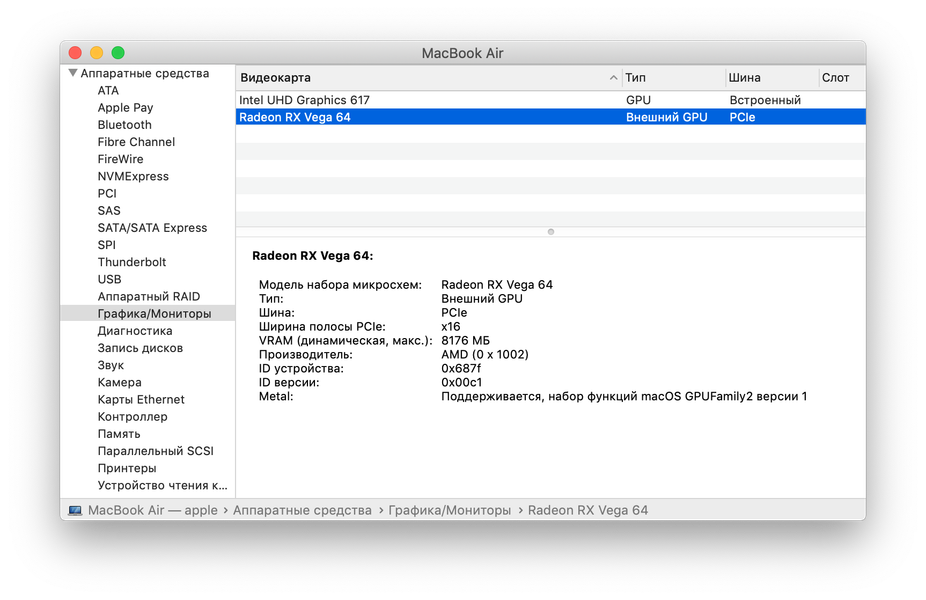Collapse the Аппаратные средства section triangle

(x=73, y=73)
